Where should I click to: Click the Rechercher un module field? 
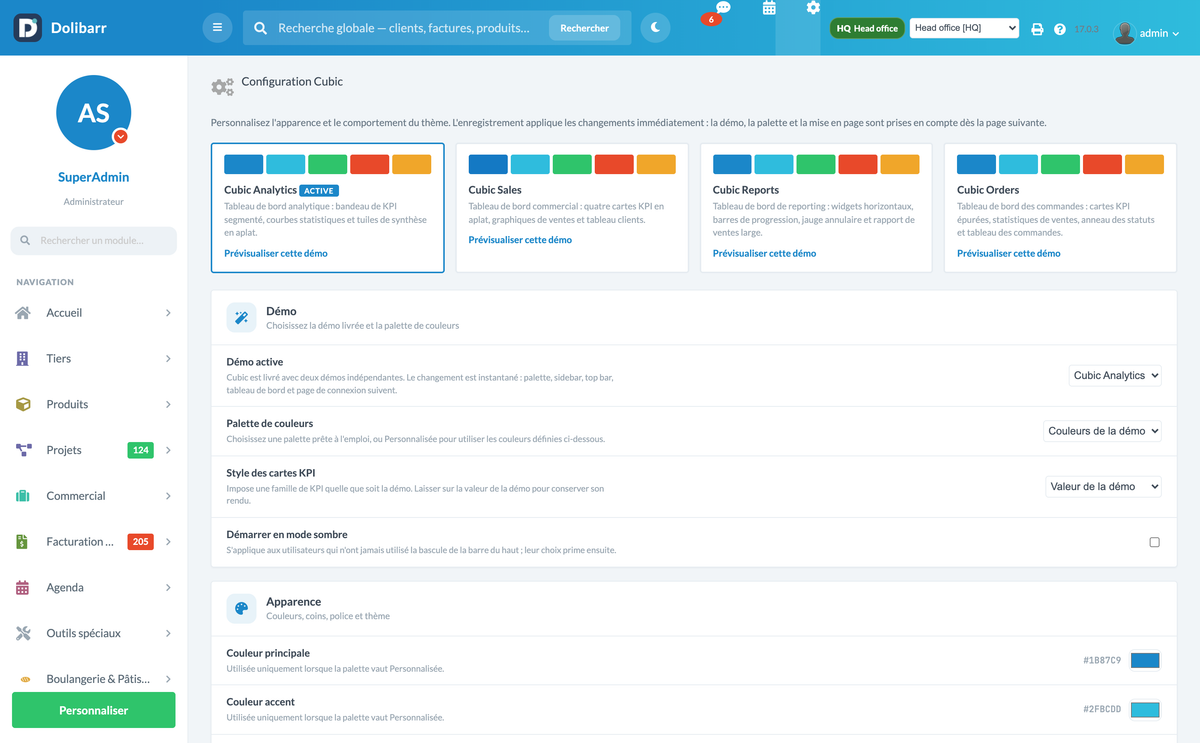[94, 240]
